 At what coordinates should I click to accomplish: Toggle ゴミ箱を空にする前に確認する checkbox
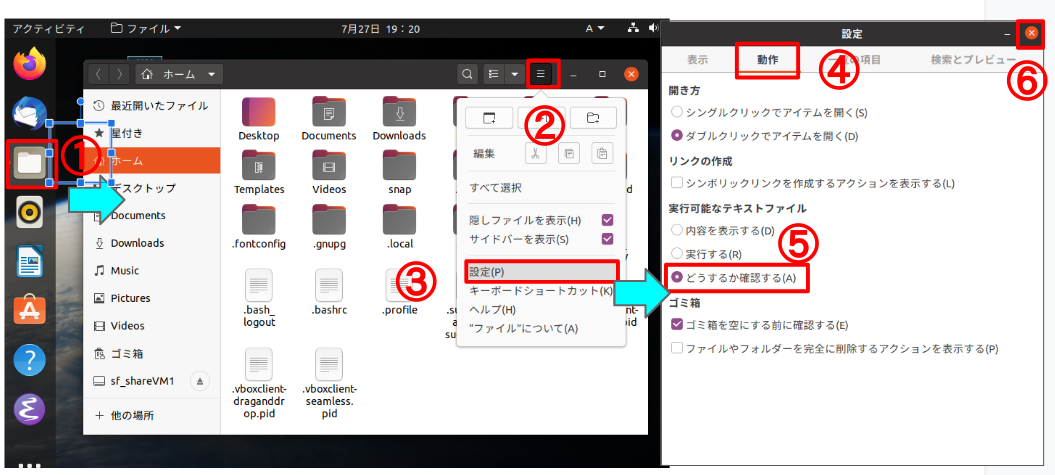coord(679,325)
